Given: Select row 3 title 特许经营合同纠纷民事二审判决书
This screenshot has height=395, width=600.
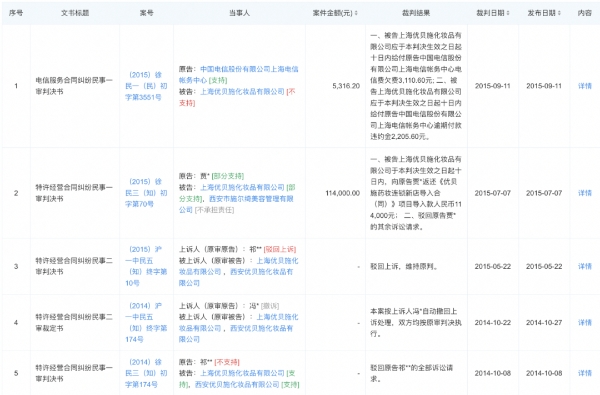Looking at the screenshot, I should (x=74, y=266).
